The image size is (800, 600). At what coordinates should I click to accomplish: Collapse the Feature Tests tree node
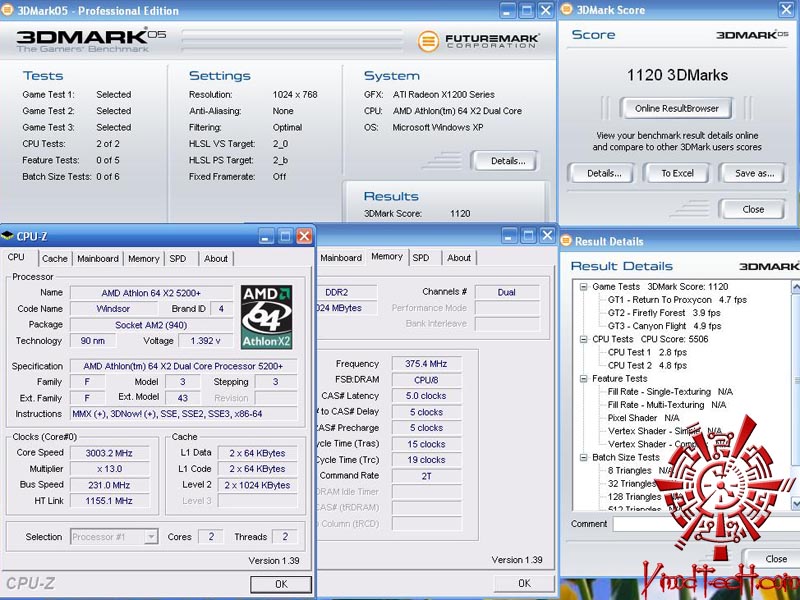(x=583, y=379)
